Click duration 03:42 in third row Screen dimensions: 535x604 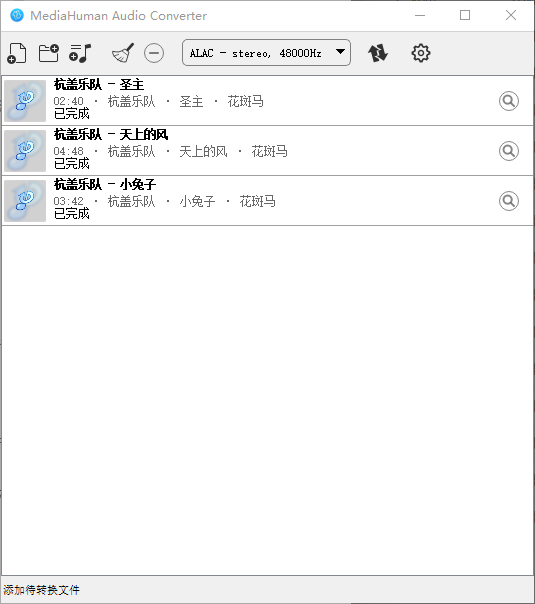[69, 201]
